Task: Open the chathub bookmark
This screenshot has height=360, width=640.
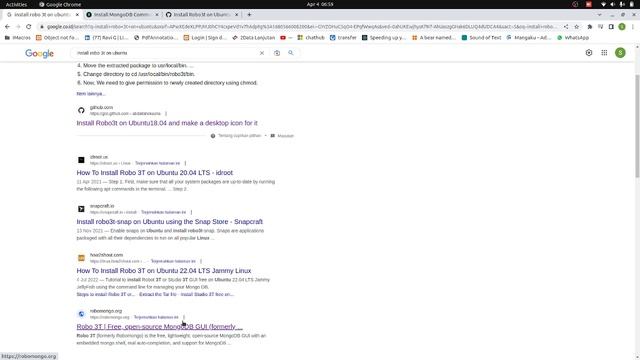Action: point(311,38)
